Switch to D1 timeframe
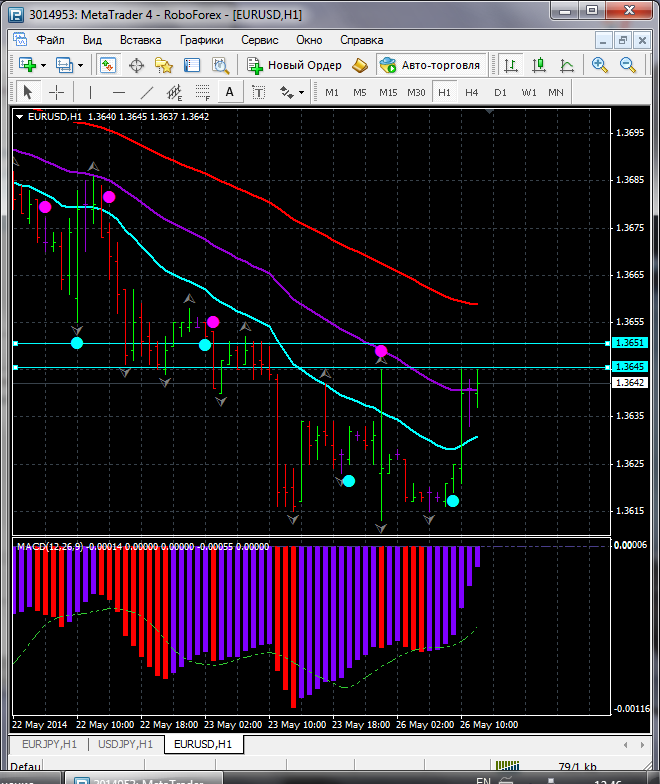This screenshot has width=660, height=784. tap(500, 92)
